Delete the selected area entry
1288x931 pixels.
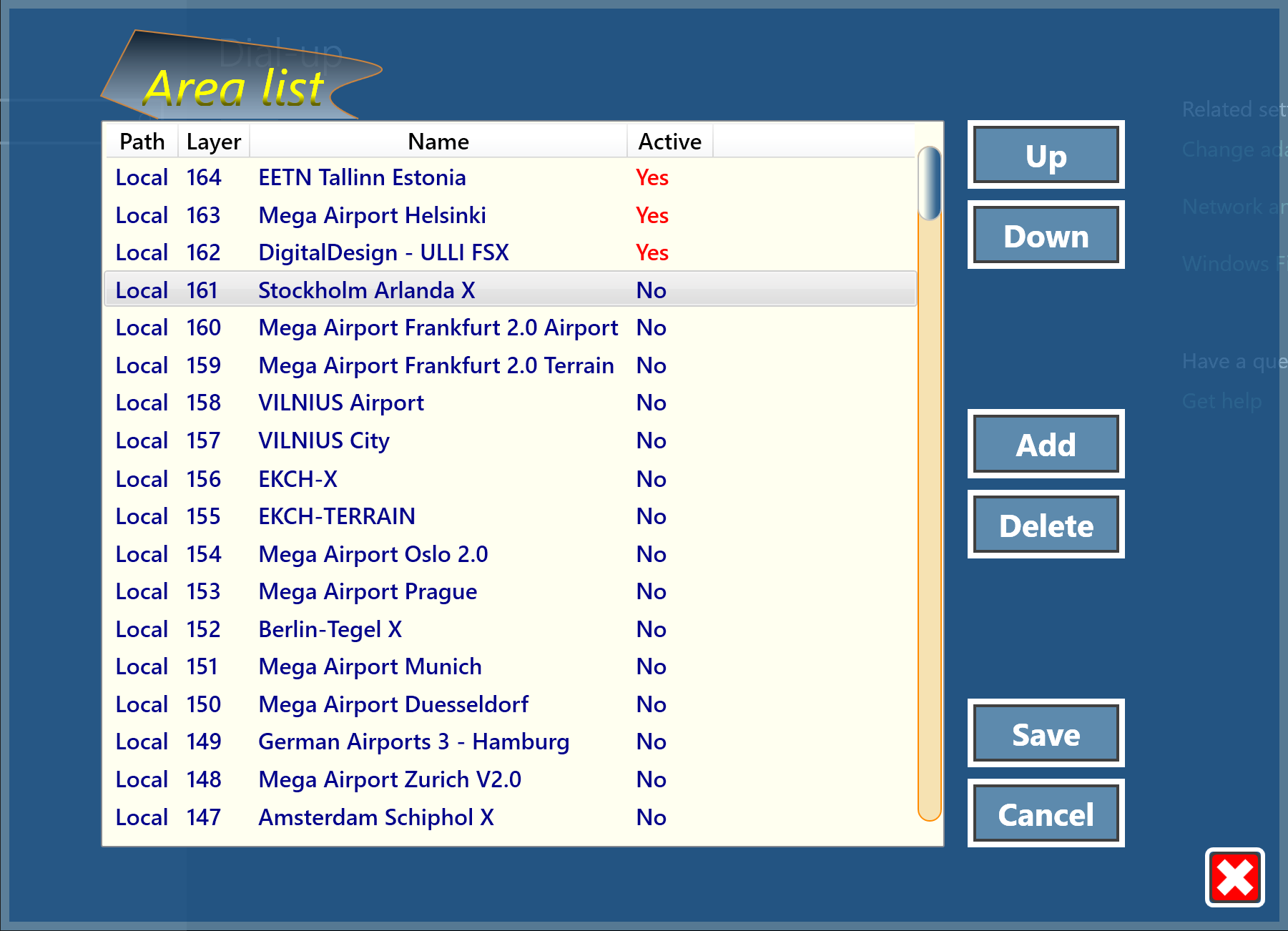[1046, 525]
